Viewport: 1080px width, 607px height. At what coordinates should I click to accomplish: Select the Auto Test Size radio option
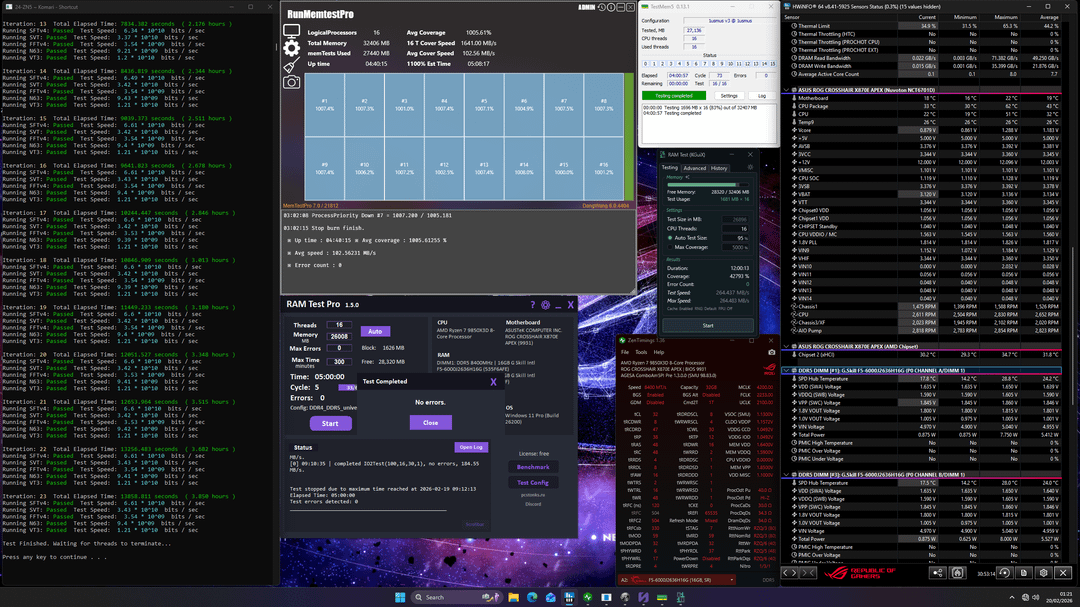(669, 238)
